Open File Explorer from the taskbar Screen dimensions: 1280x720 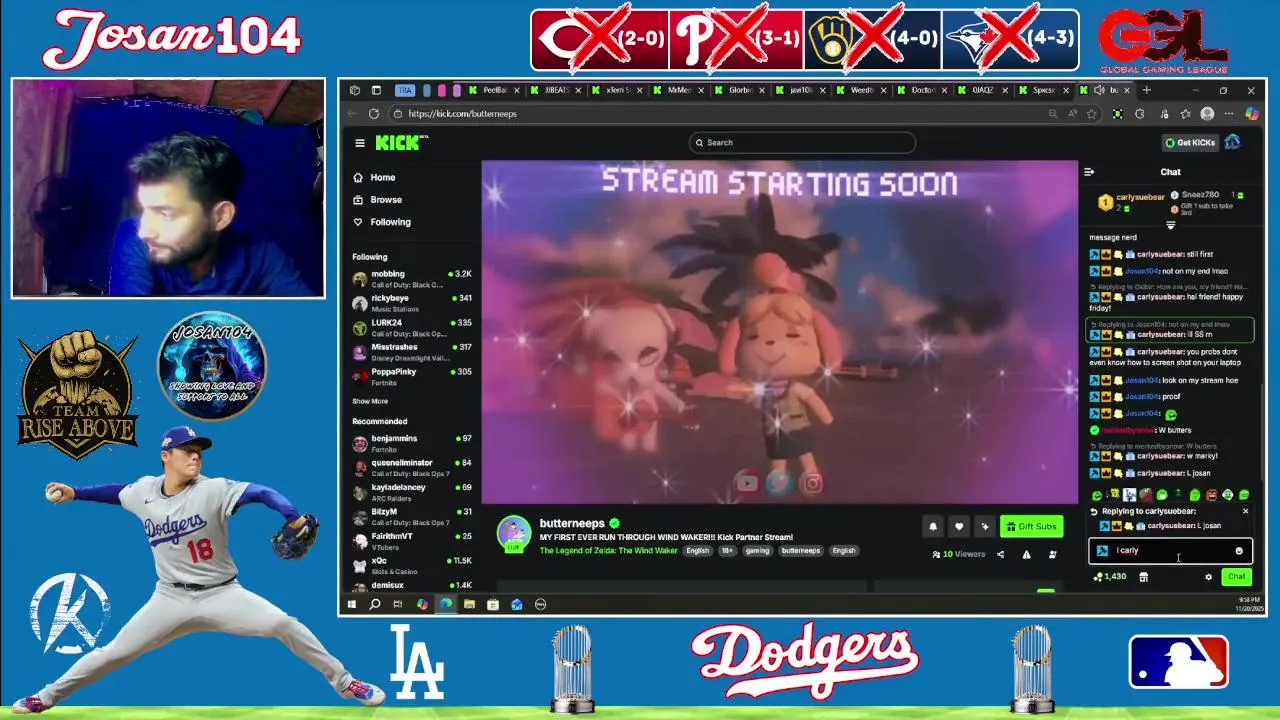pos(469,604)
